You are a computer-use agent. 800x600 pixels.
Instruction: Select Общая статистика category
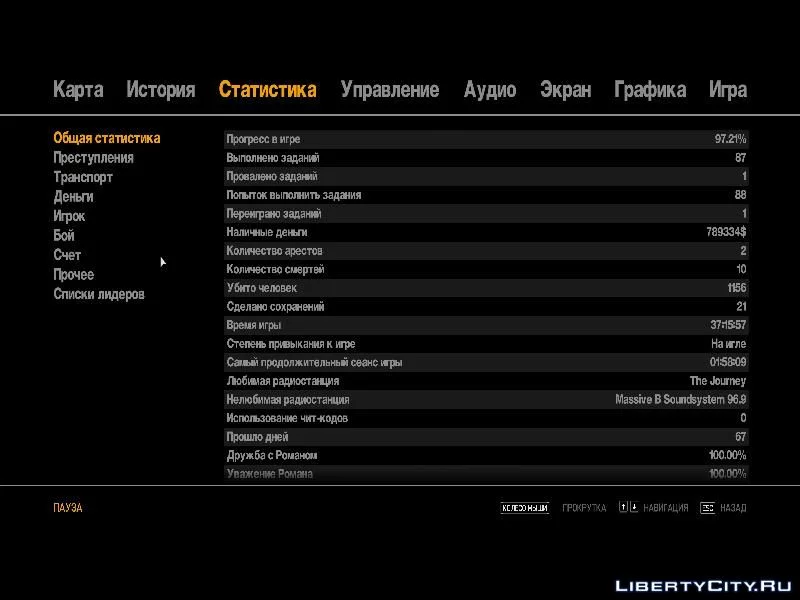tap(107, 138)
